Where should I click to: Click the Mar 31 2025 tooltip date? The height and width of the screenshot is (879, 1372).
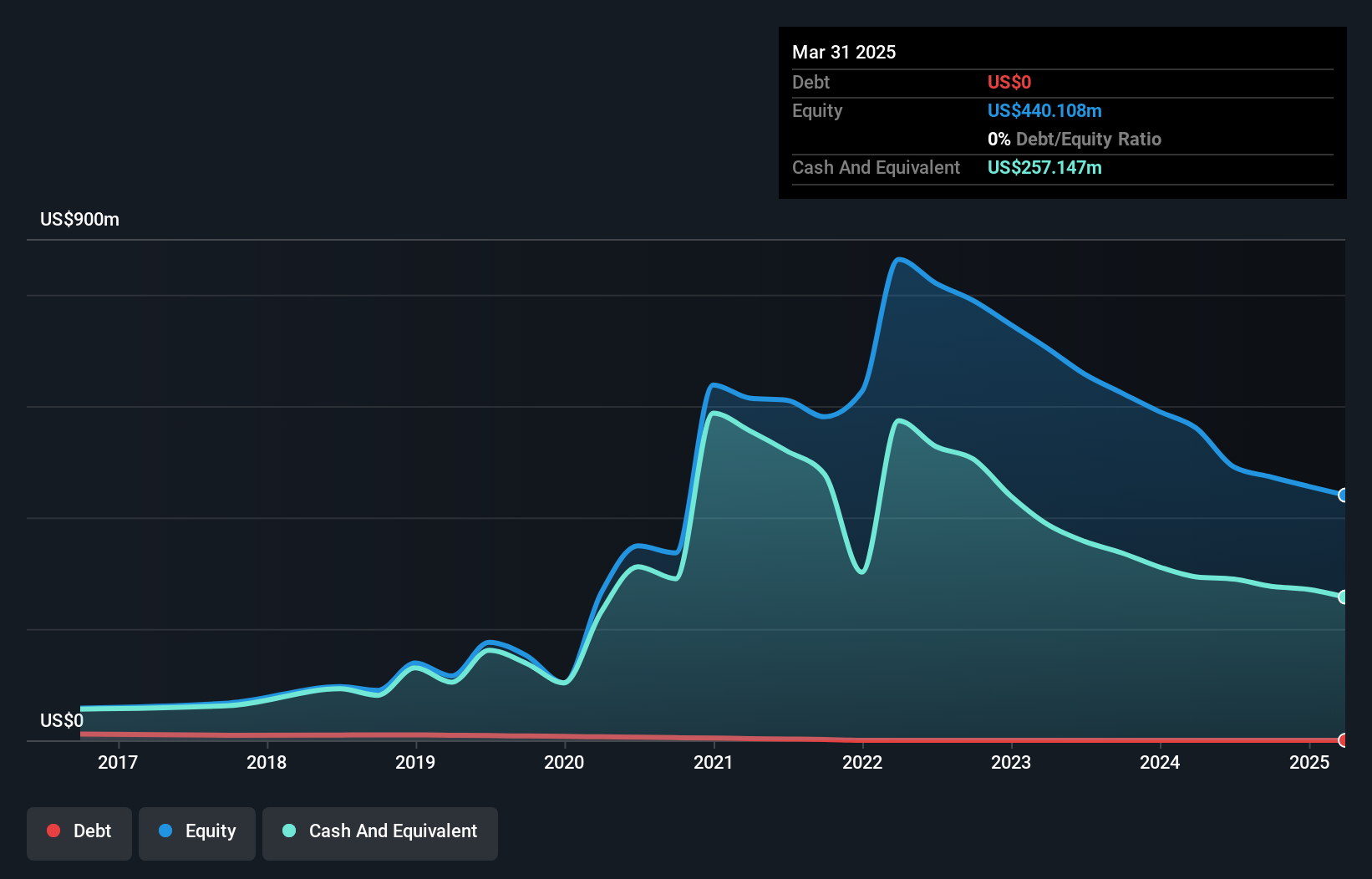coord(844,52)
